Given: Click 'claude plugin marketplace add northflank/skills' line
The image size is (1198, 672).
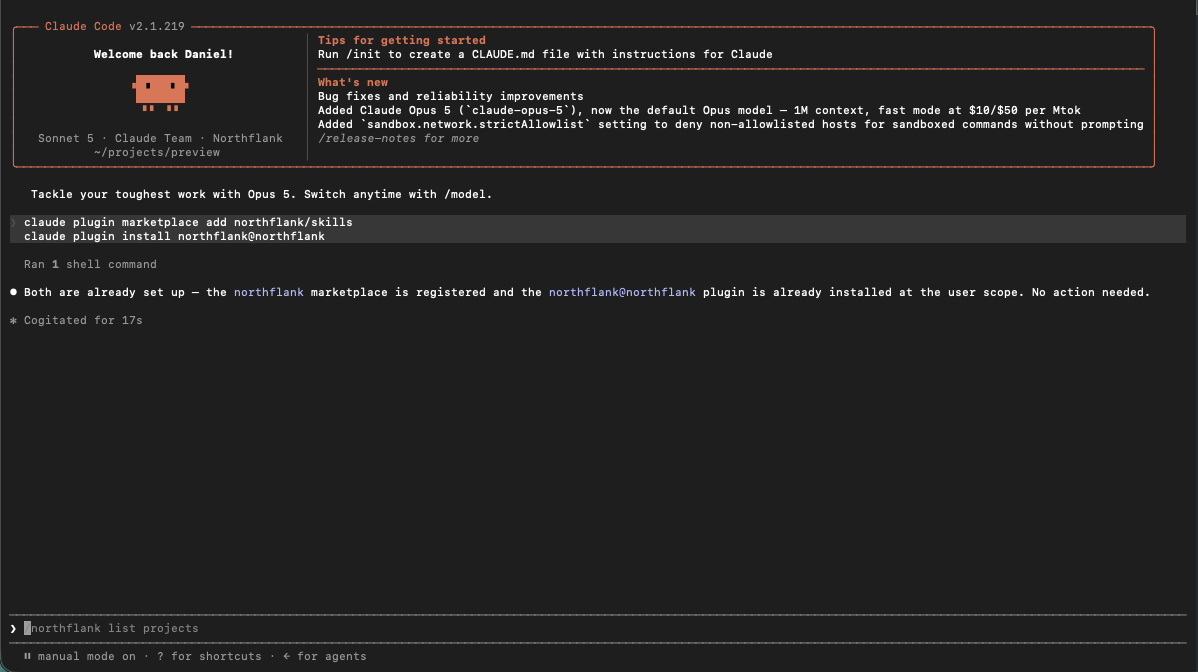Looking at the screenshot, I should click(188, 222).
